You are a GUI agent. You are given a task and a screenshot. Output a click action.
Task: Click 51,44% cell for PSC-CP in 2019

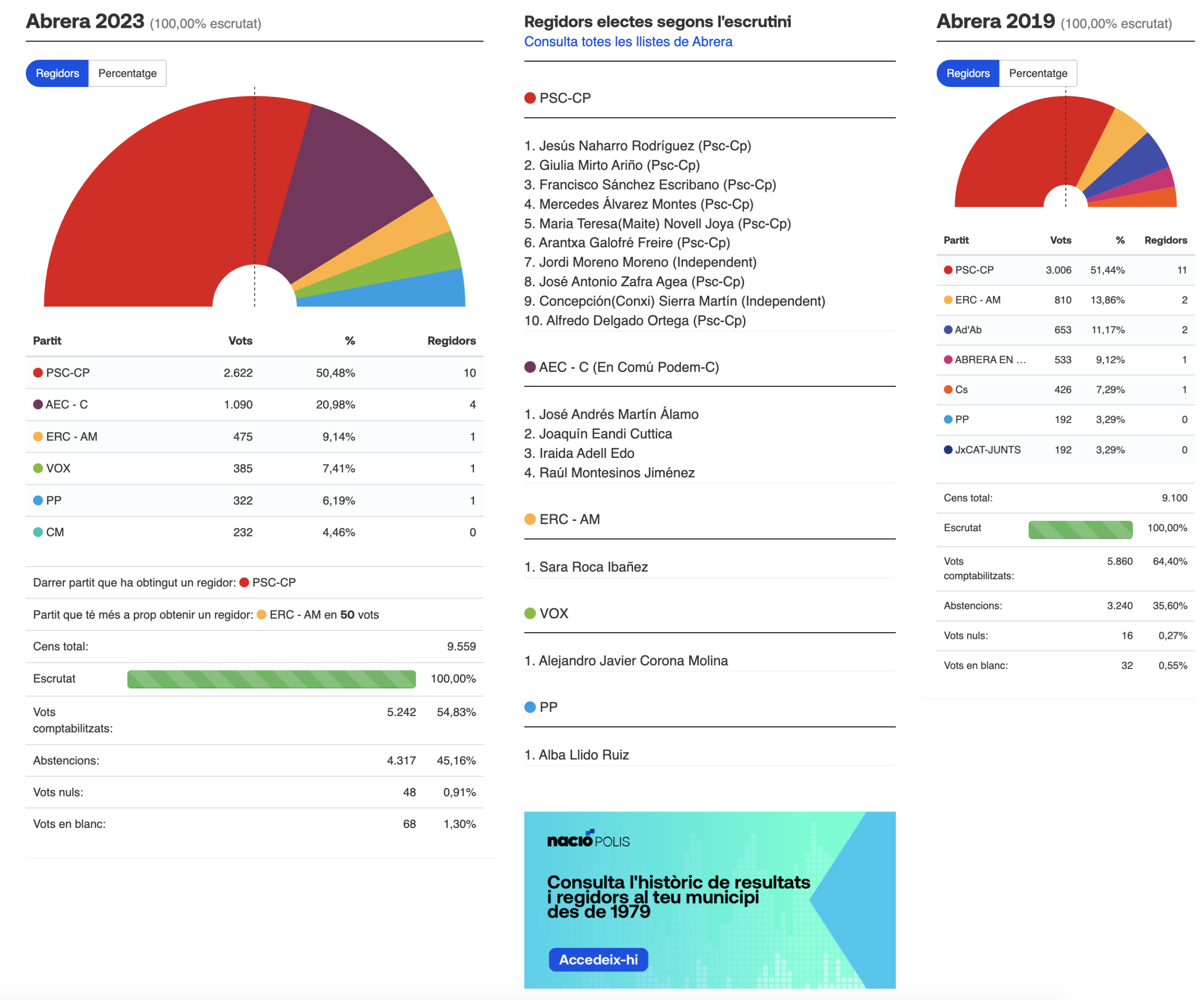pyautogui.click(x=1107, y=270)
